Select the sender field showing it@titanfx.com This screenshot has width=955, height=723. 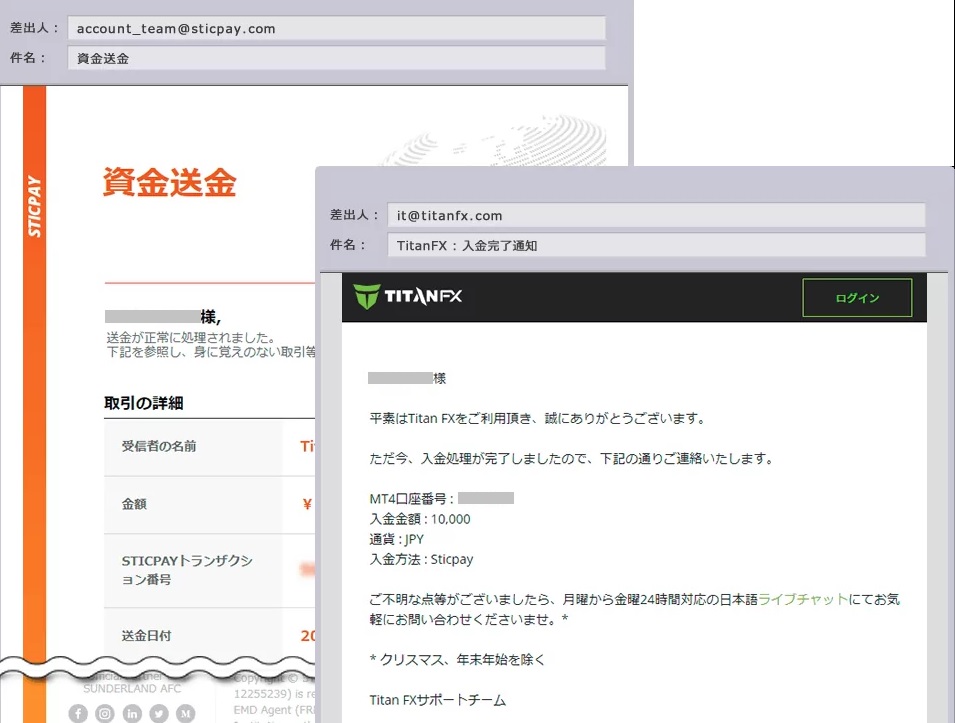(656, 216)
